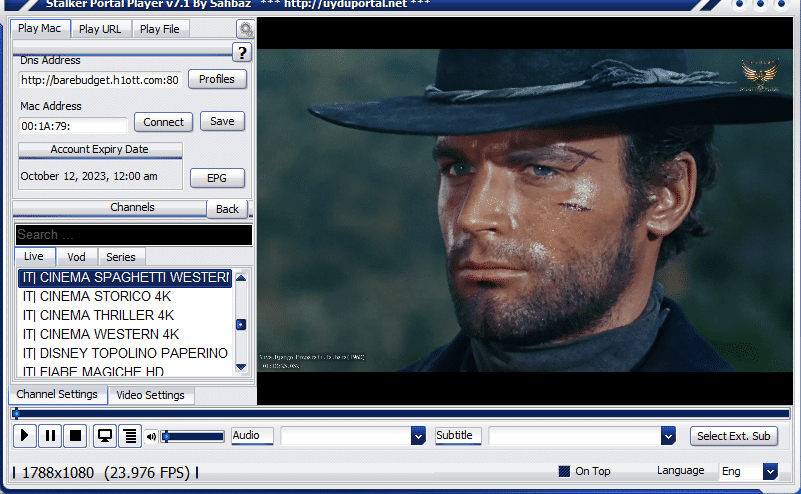Click the Channels header bar
The image size is (801, 494).
pos(109,207)
